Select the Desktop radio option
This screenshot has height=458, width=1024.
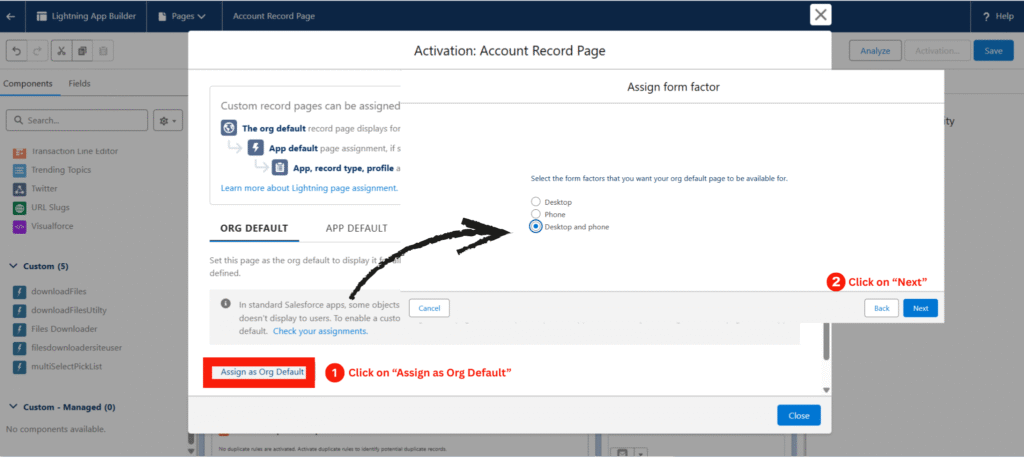(536, 202)
